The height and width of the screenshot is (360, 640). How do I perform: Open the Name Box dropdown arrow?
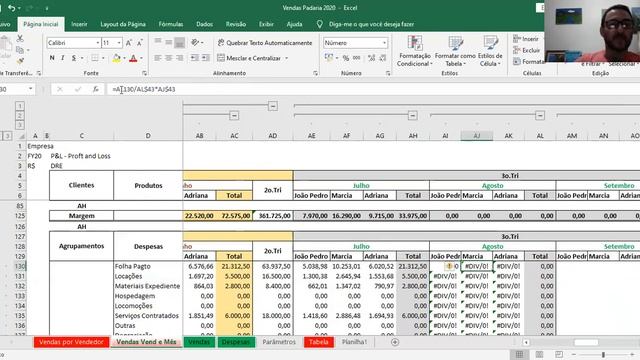tap(30, 89)
